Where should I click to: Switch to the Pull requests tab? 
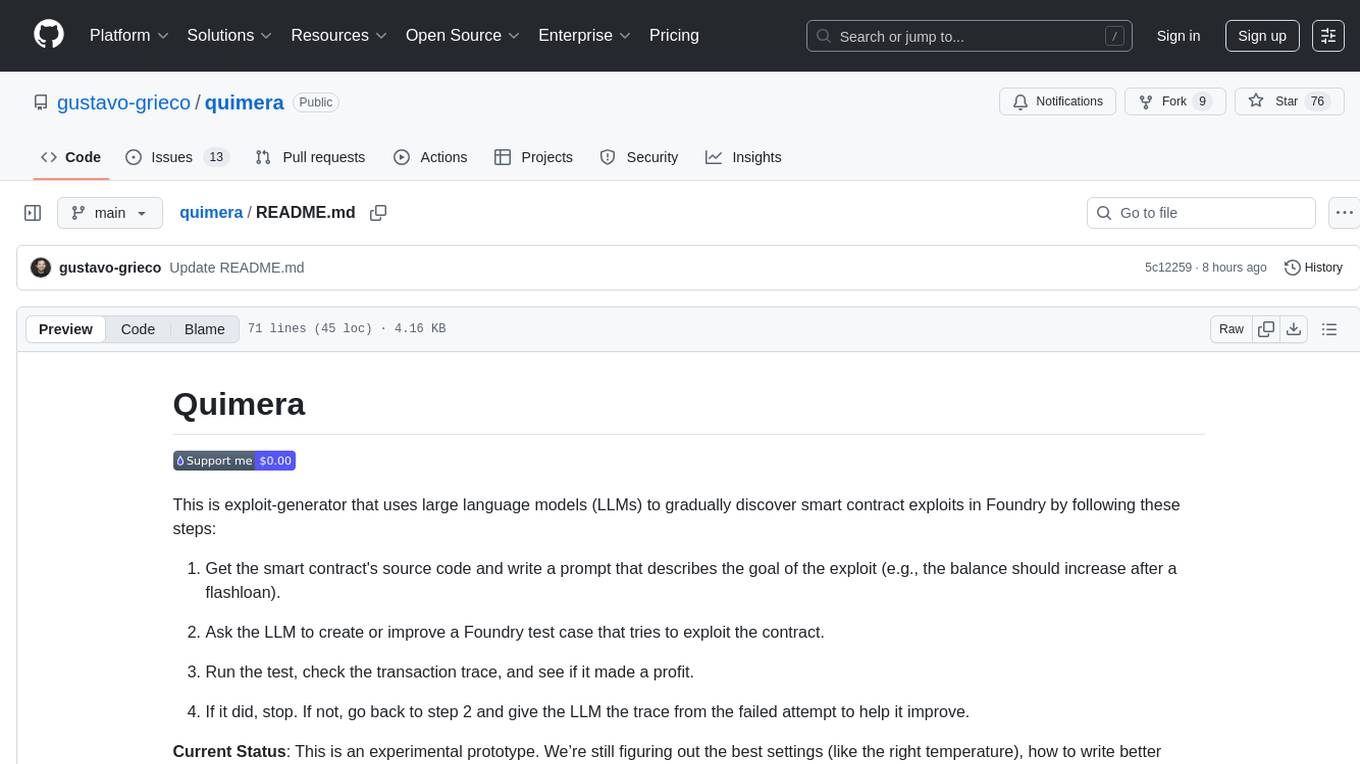310,157
